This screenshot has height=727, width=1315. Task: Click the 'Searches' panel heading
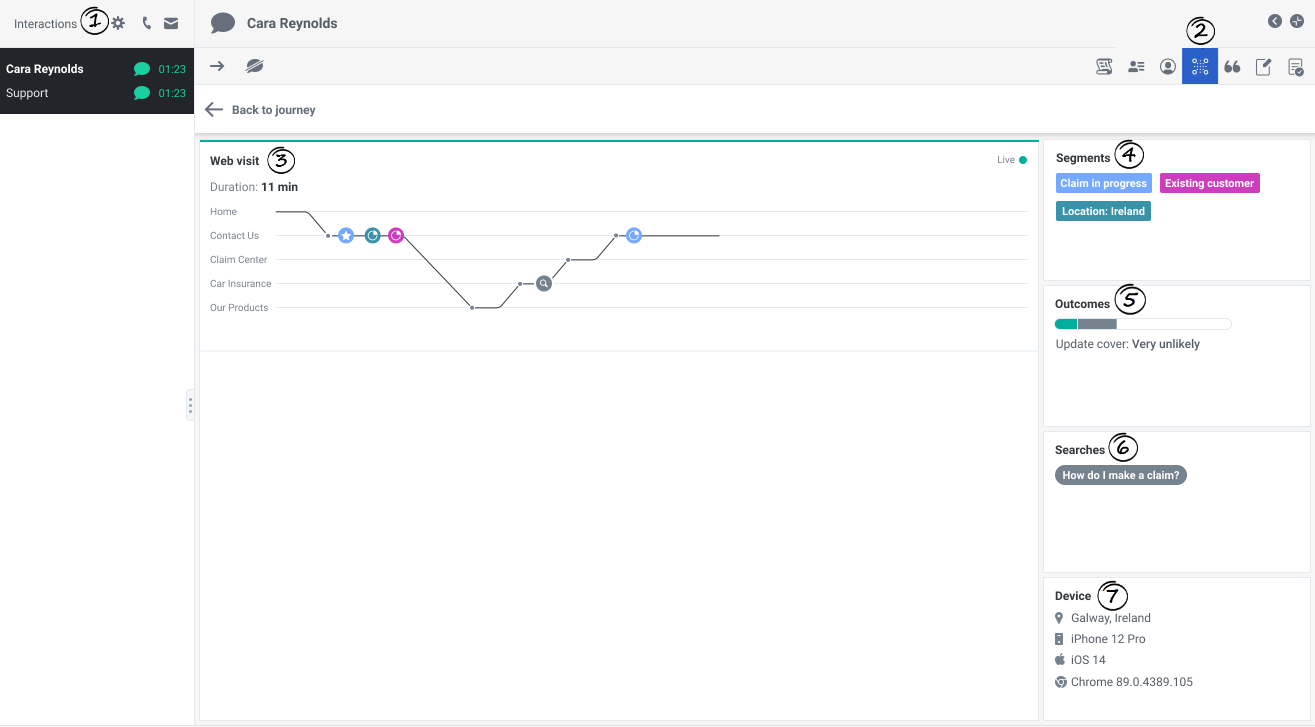tap(1080, 450)
